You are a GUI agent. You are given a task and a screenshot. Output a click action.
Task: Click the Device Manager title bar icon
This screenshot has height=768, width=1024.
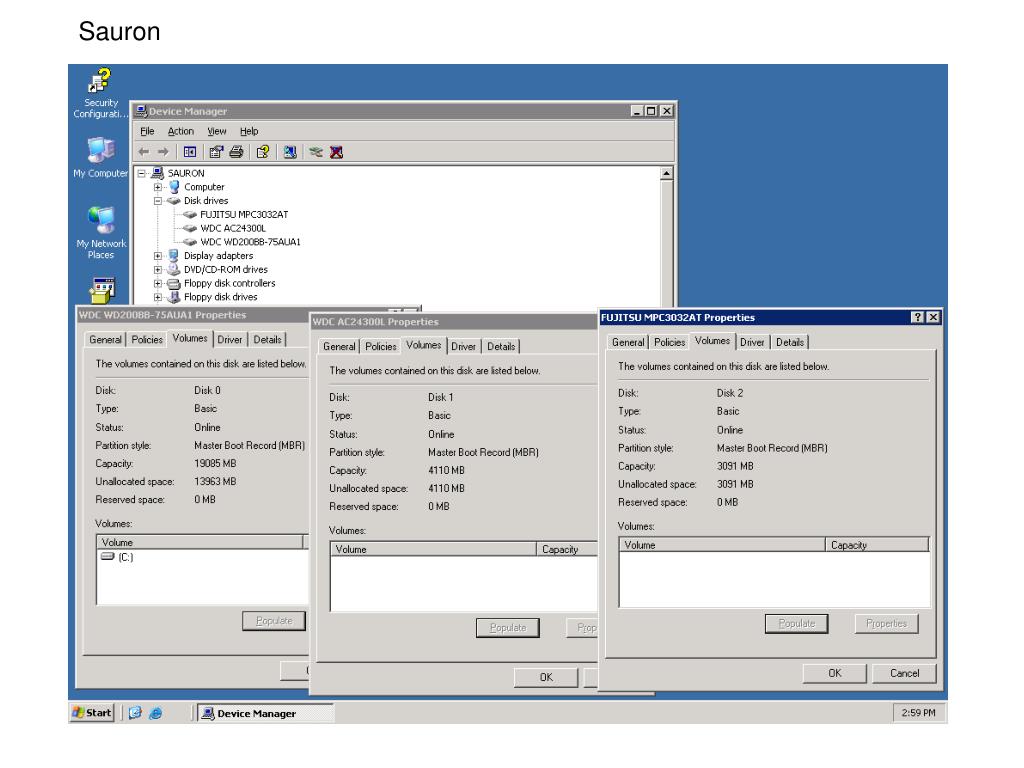point(140,111)
